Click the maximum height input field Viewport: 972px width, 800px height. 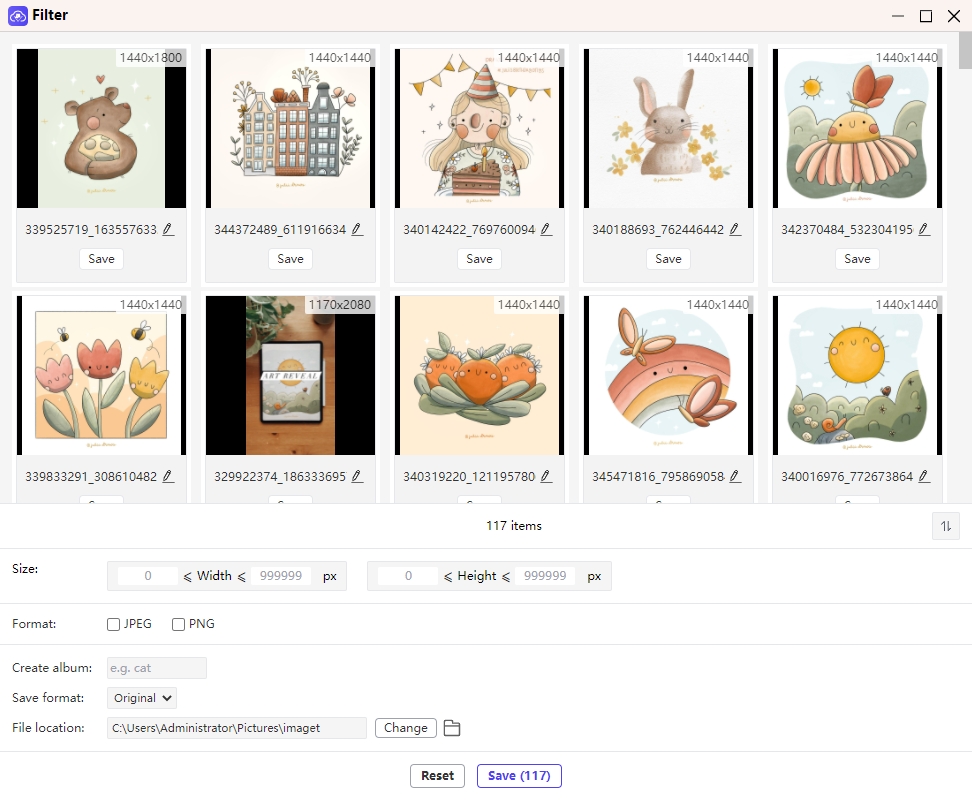click(x=545, y=576)
